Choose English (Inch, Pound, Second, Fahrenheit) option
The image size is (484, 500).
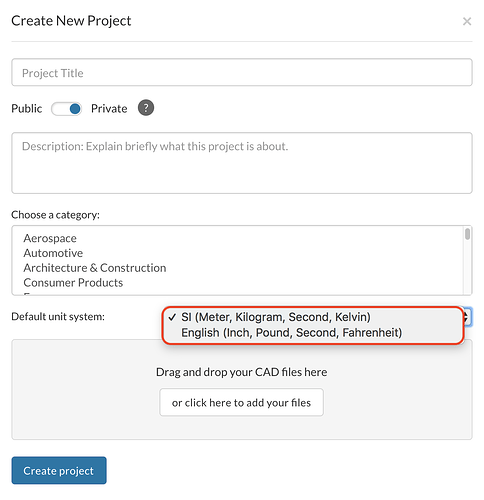pos(291,333)
